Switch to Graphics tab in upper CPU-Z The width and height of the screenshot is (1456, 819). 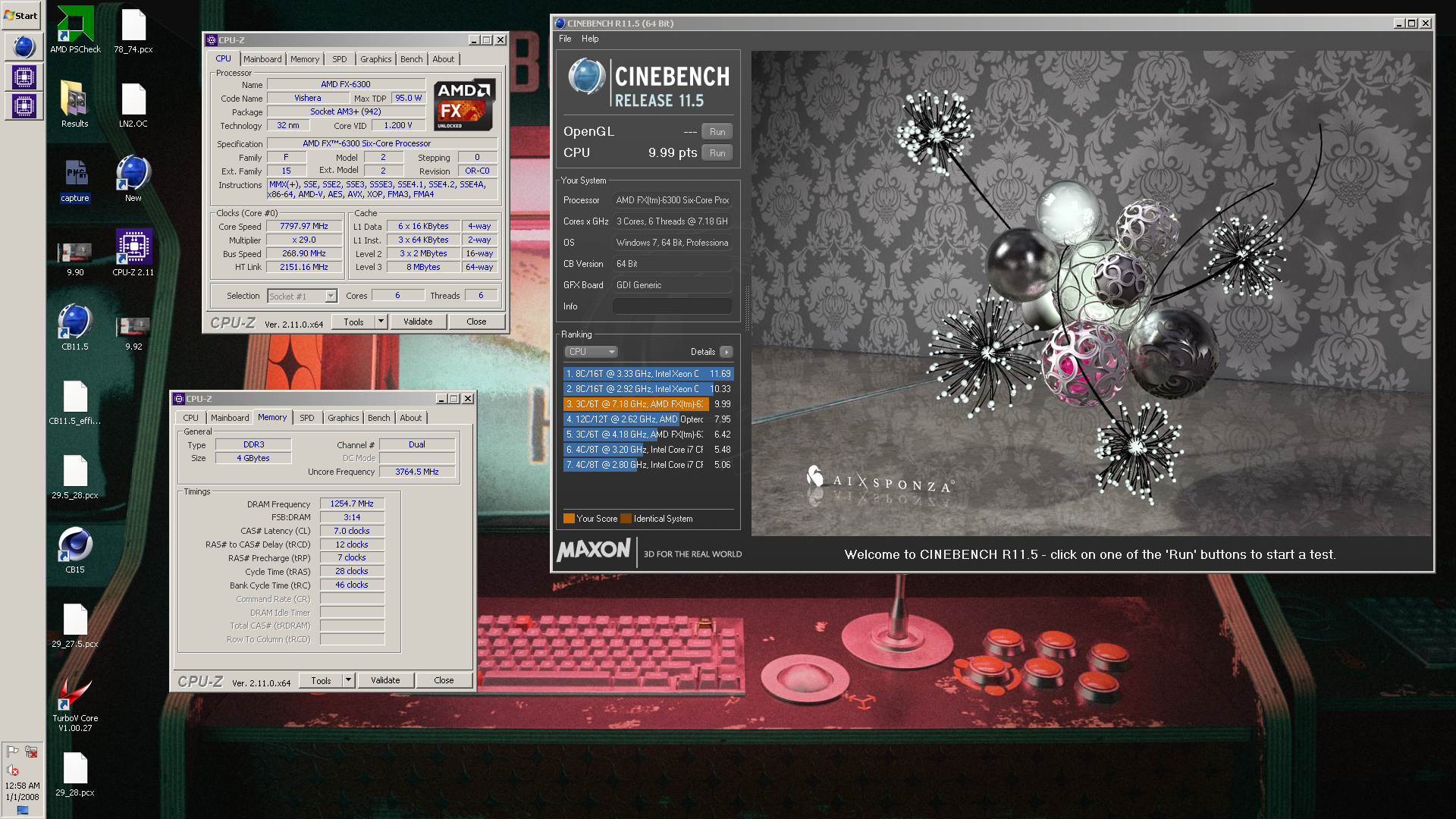[x=376, y=59]
